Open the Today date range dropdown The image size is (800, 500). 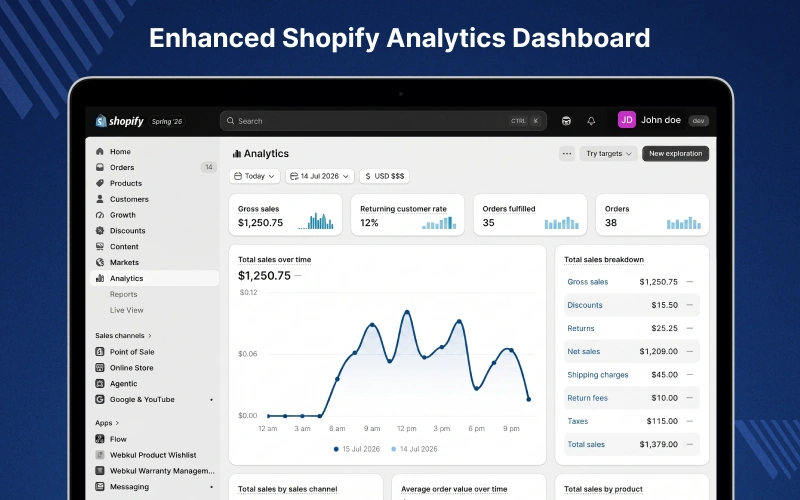tap(255, 176)
